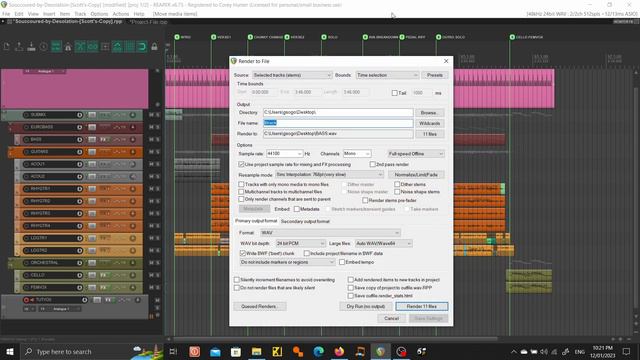Toggle the Write BWF chunk checkbox
Image resolution: width=640 pixels, height=360 pixels.
click(x=243, y=253)
